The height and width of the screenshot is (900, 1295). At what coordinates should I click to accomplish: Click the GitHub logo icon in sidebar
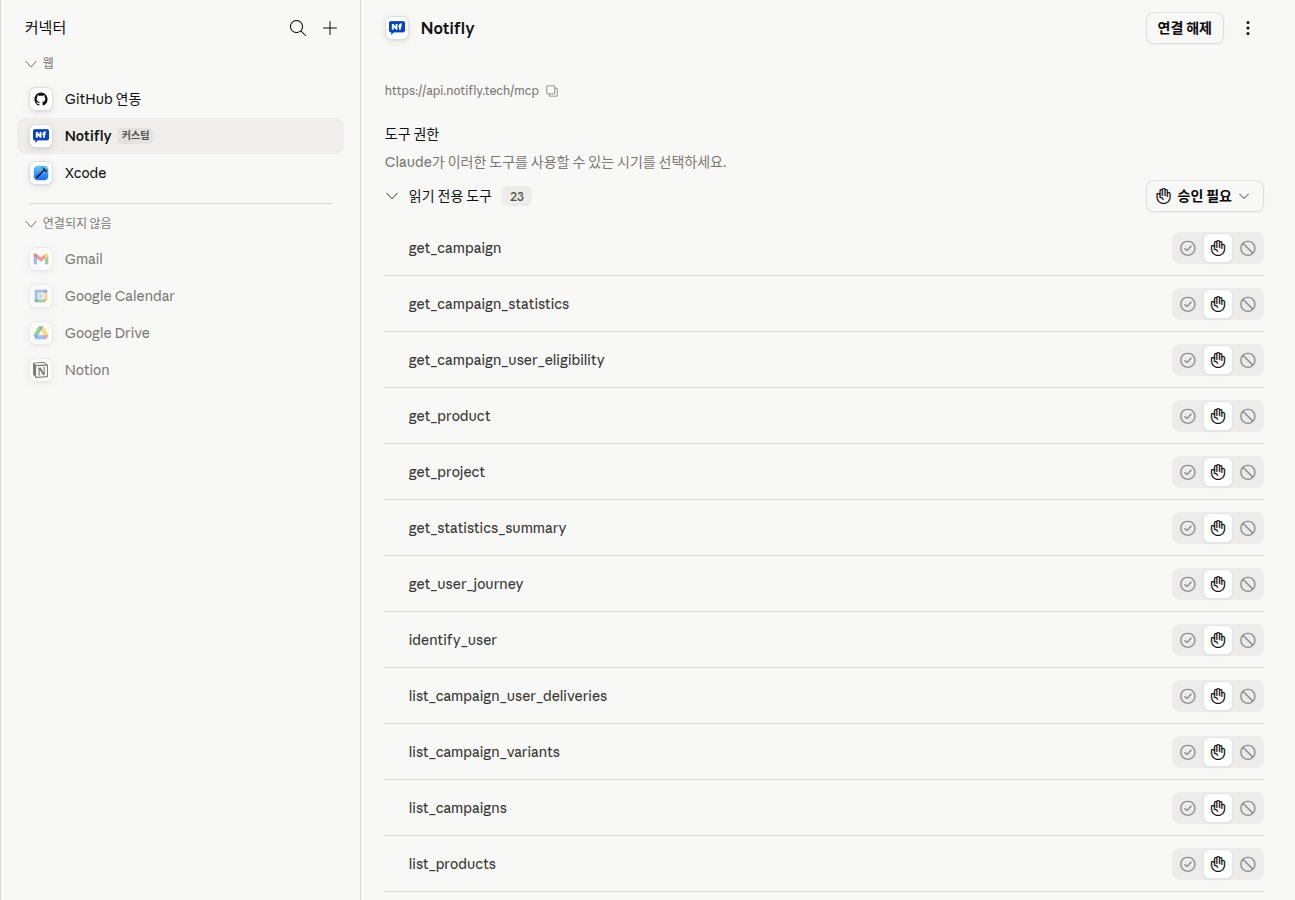tap(41, 99)
